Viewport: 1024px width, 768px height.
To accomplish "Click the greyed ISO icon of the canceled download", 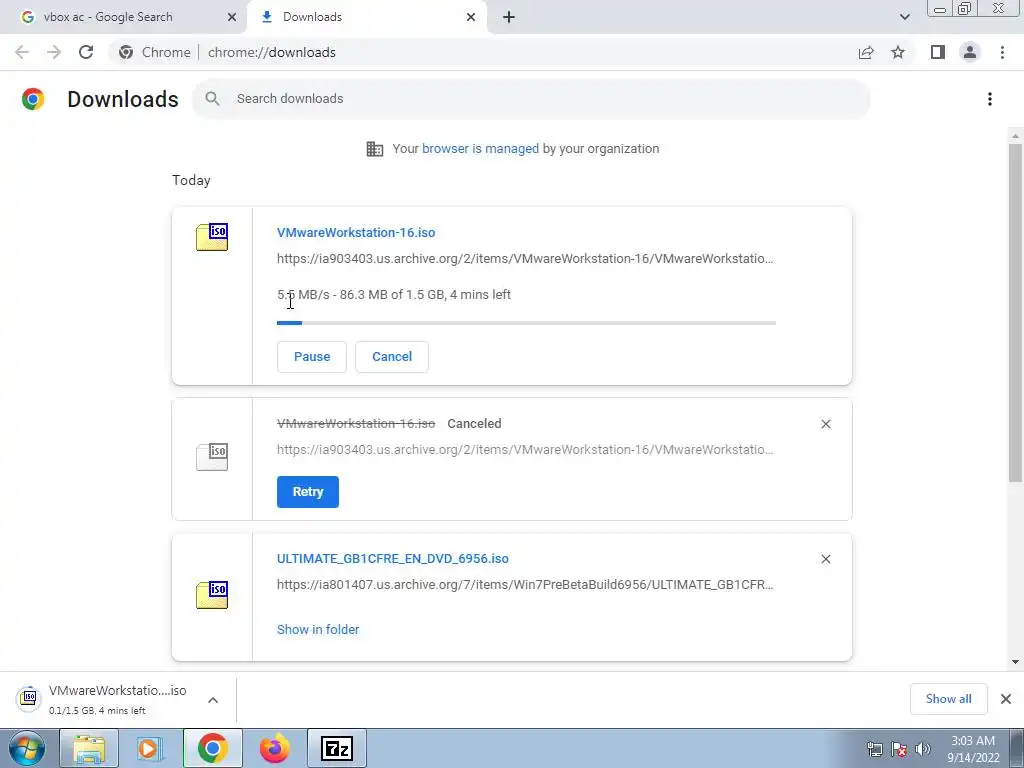I will (x=212, y=456).
